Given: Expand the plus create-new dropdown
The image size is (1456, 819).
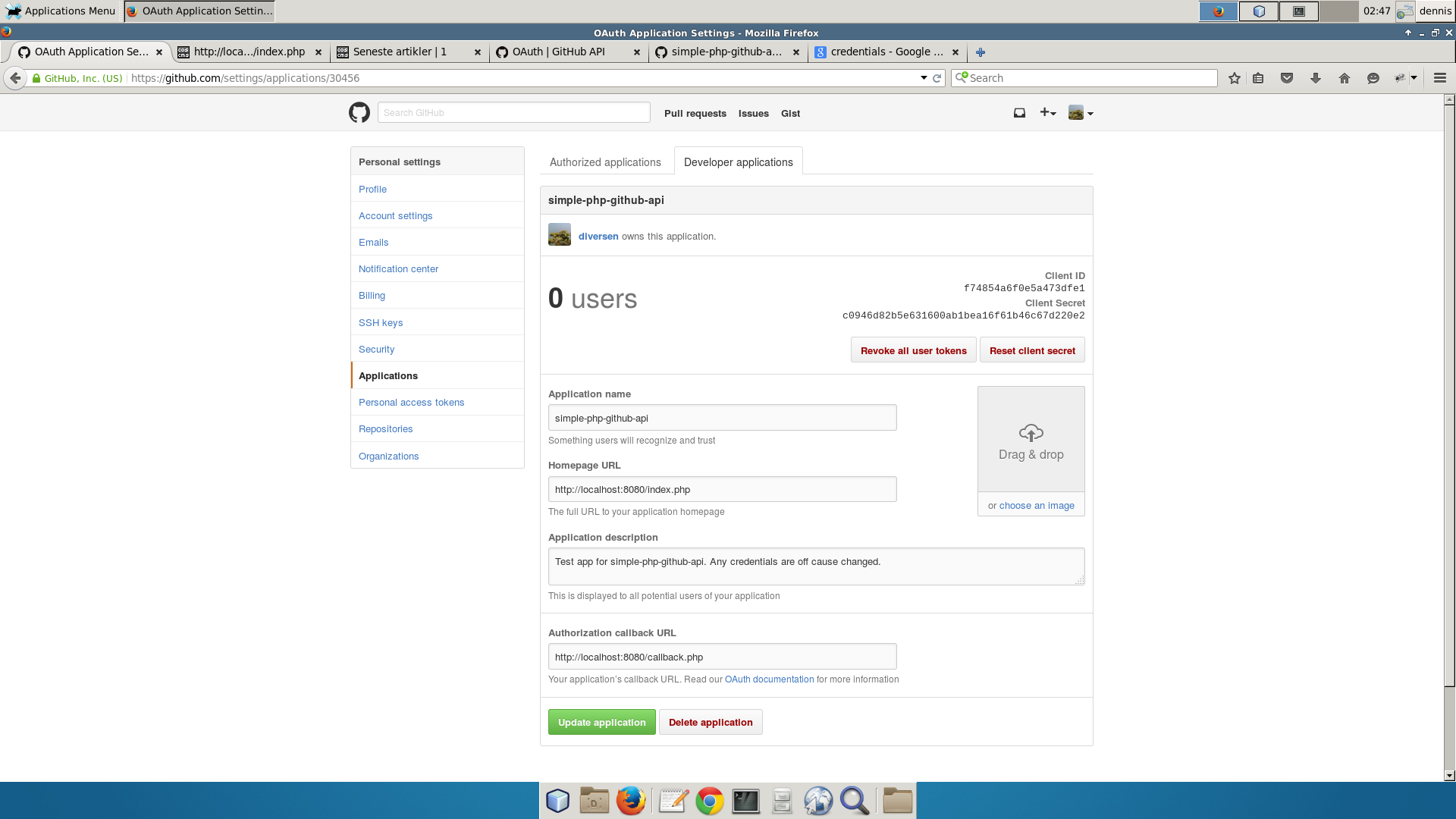Looking at the screenshot, I should (x=1048, y=113).
